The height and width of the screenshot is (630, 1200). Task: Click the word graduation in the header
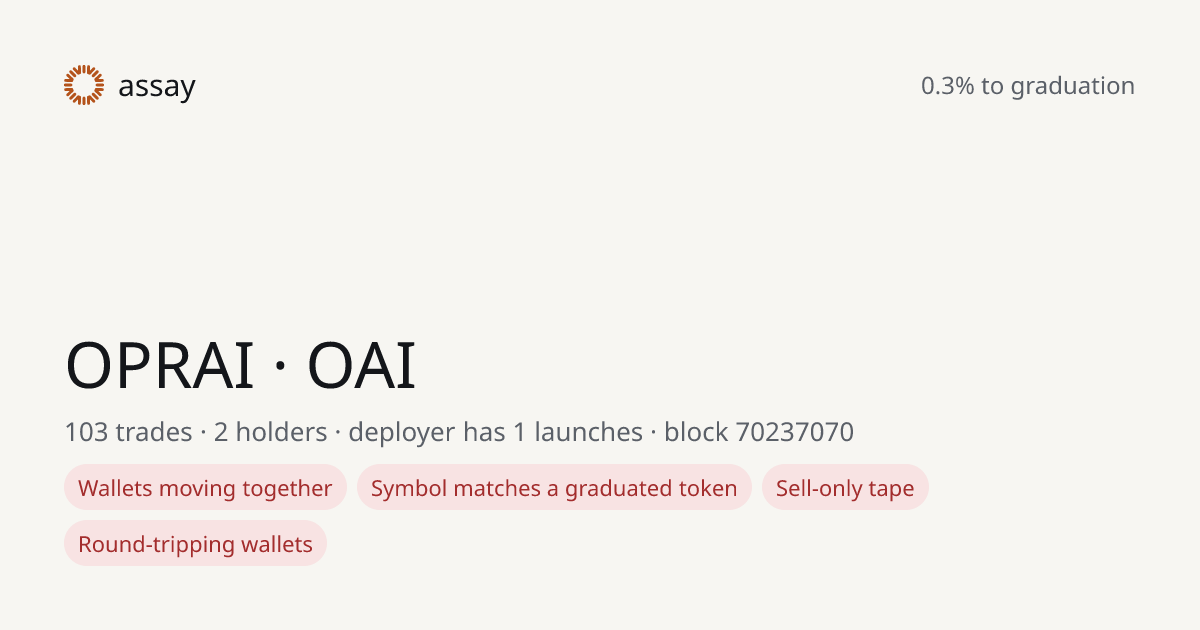[1072, 87]
